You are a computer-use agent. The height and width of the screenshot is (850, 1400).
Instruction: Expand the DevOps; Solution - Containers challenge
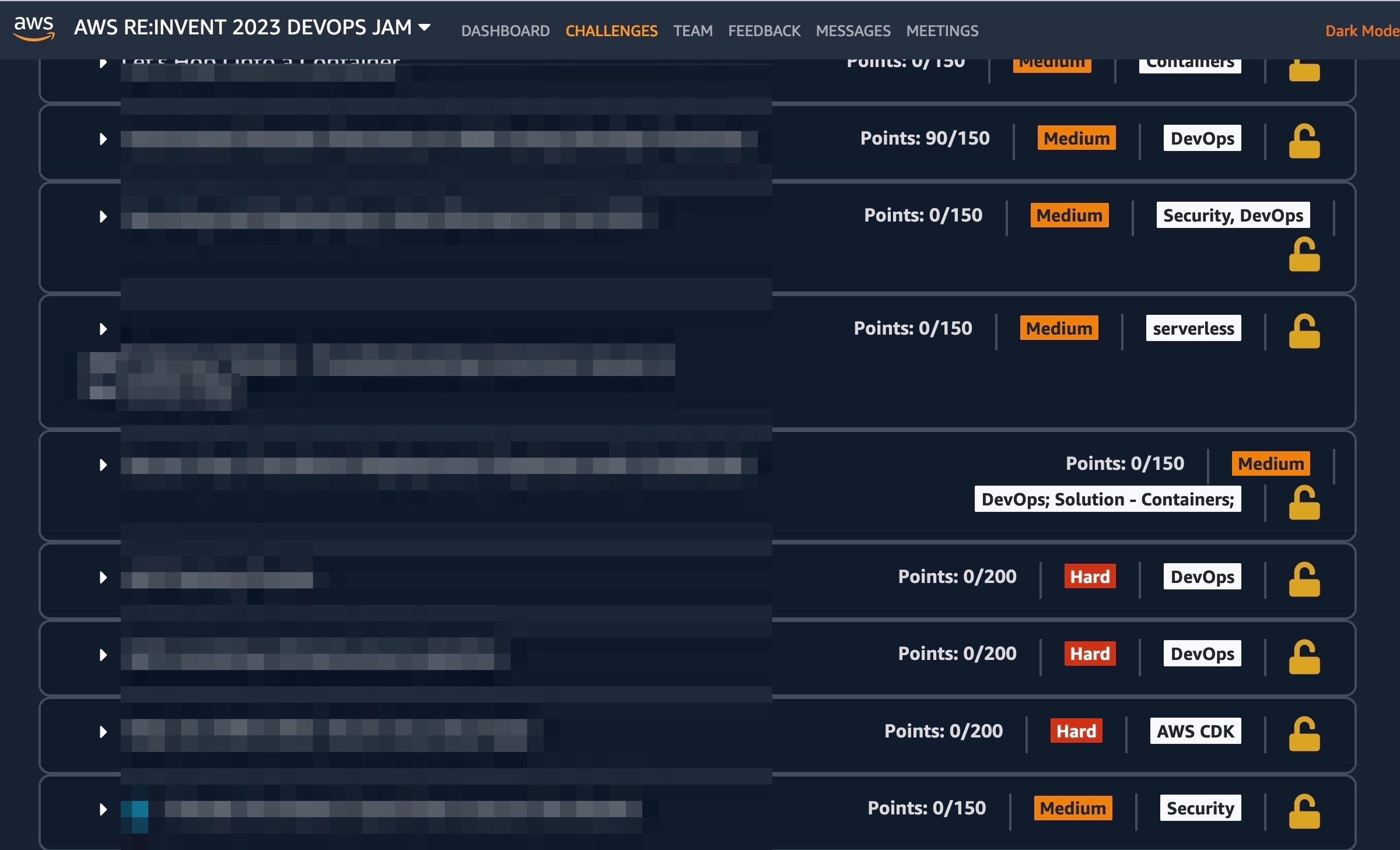click(103, 465)
